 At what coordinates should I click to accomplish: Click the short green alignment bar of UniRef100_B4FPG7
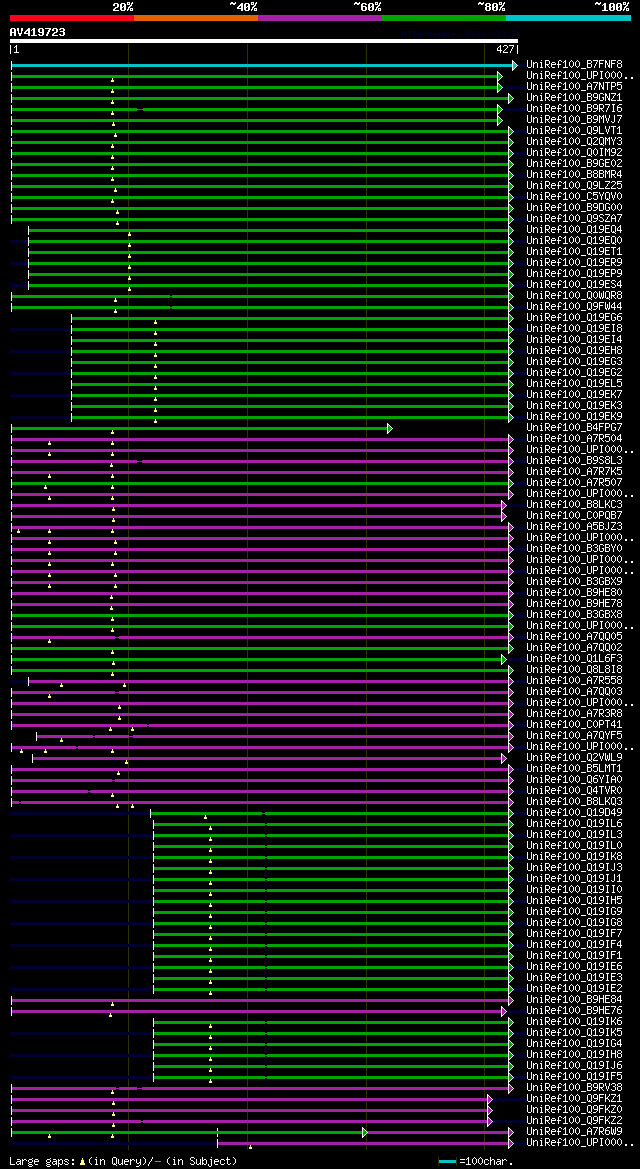coord(201,428)
